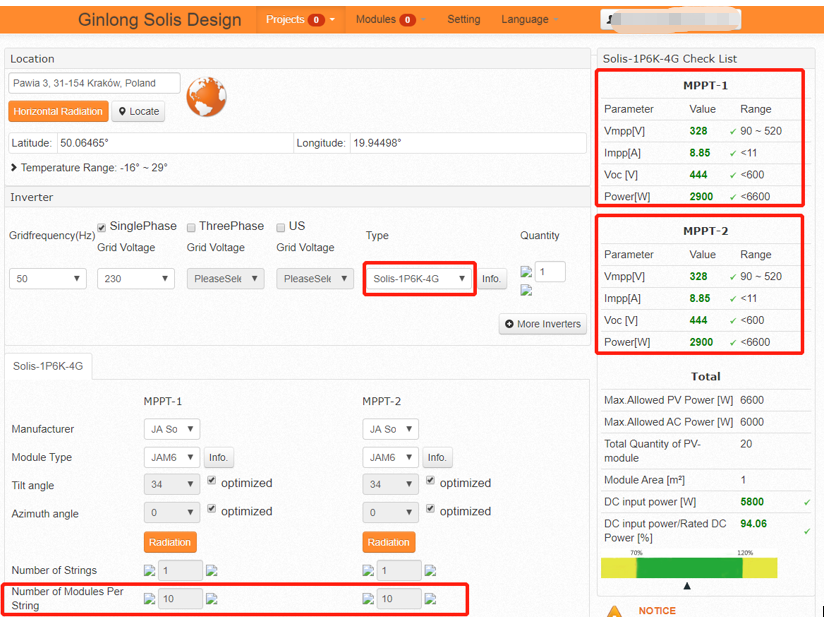Open MPPT-1 tilt angle 34 dropdown
Viewport: 827px width, 629px height.
click(x=172, y=484)
